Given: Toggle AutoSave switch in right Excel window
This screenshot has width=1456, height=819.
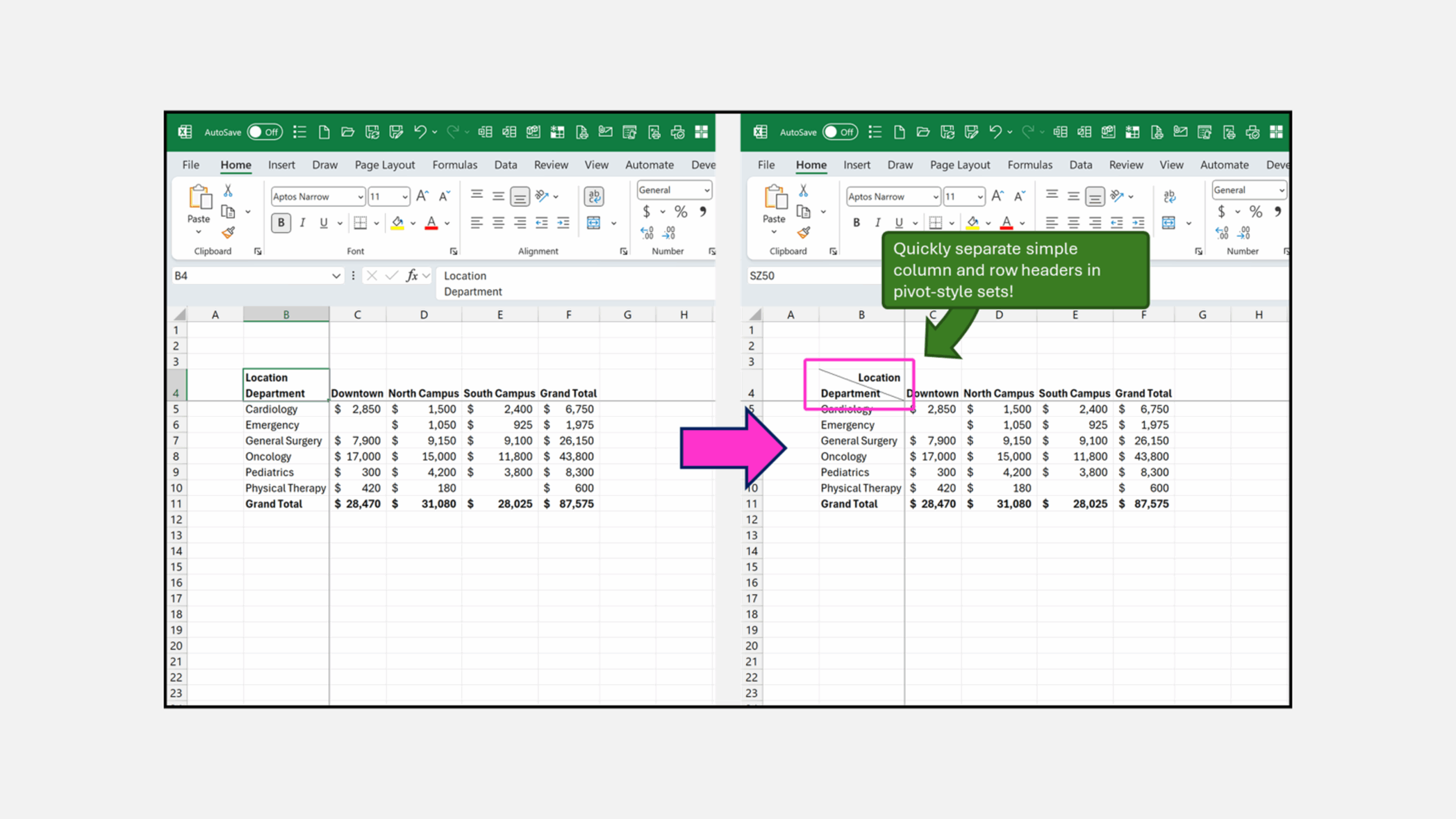Looking at the screenshot, I should [x=840, y=132].
